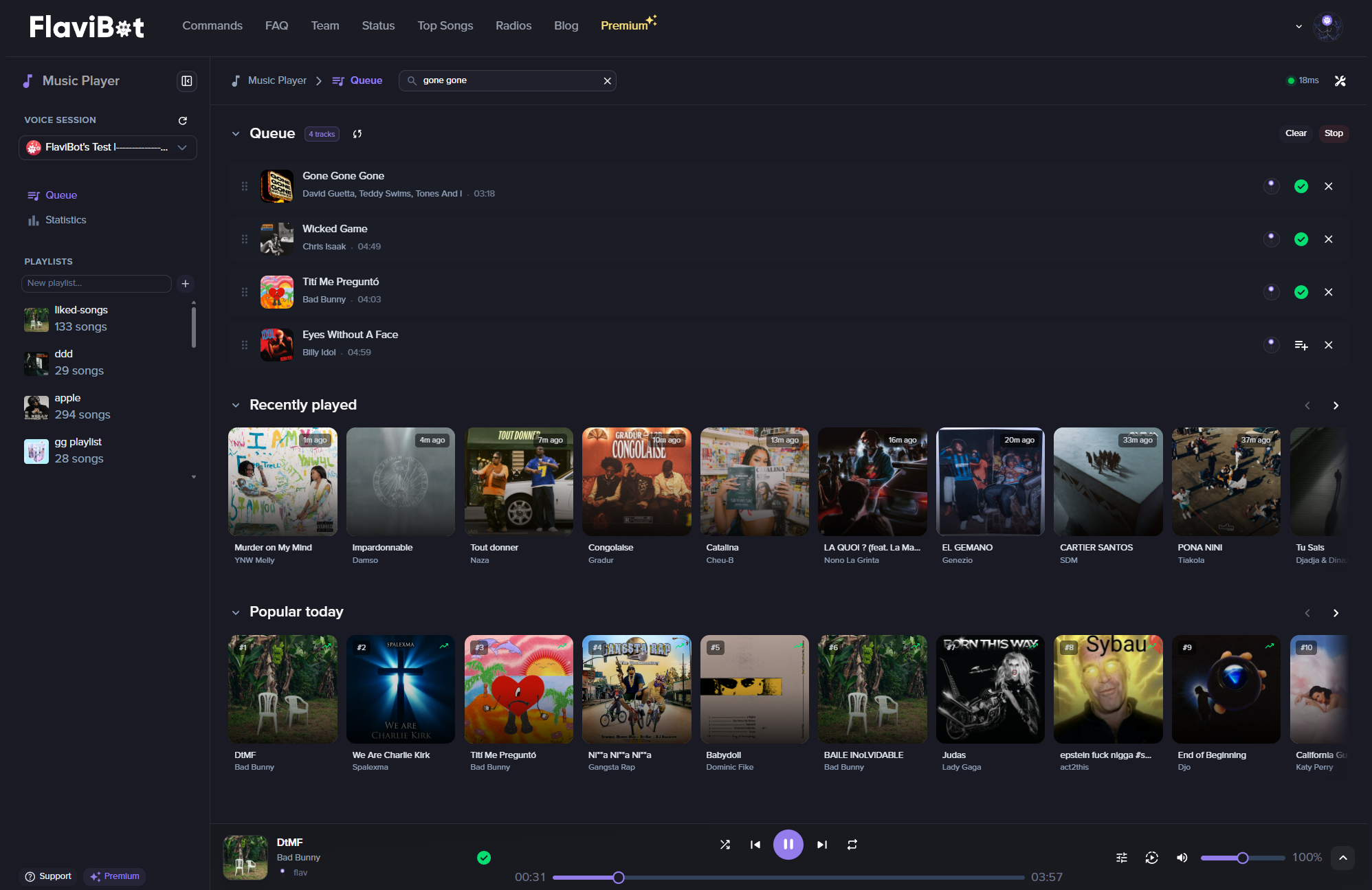Screen dimensions: 1372x890
Task: Open the audio filters equalizer icon
Action: tap(1121, 858)
